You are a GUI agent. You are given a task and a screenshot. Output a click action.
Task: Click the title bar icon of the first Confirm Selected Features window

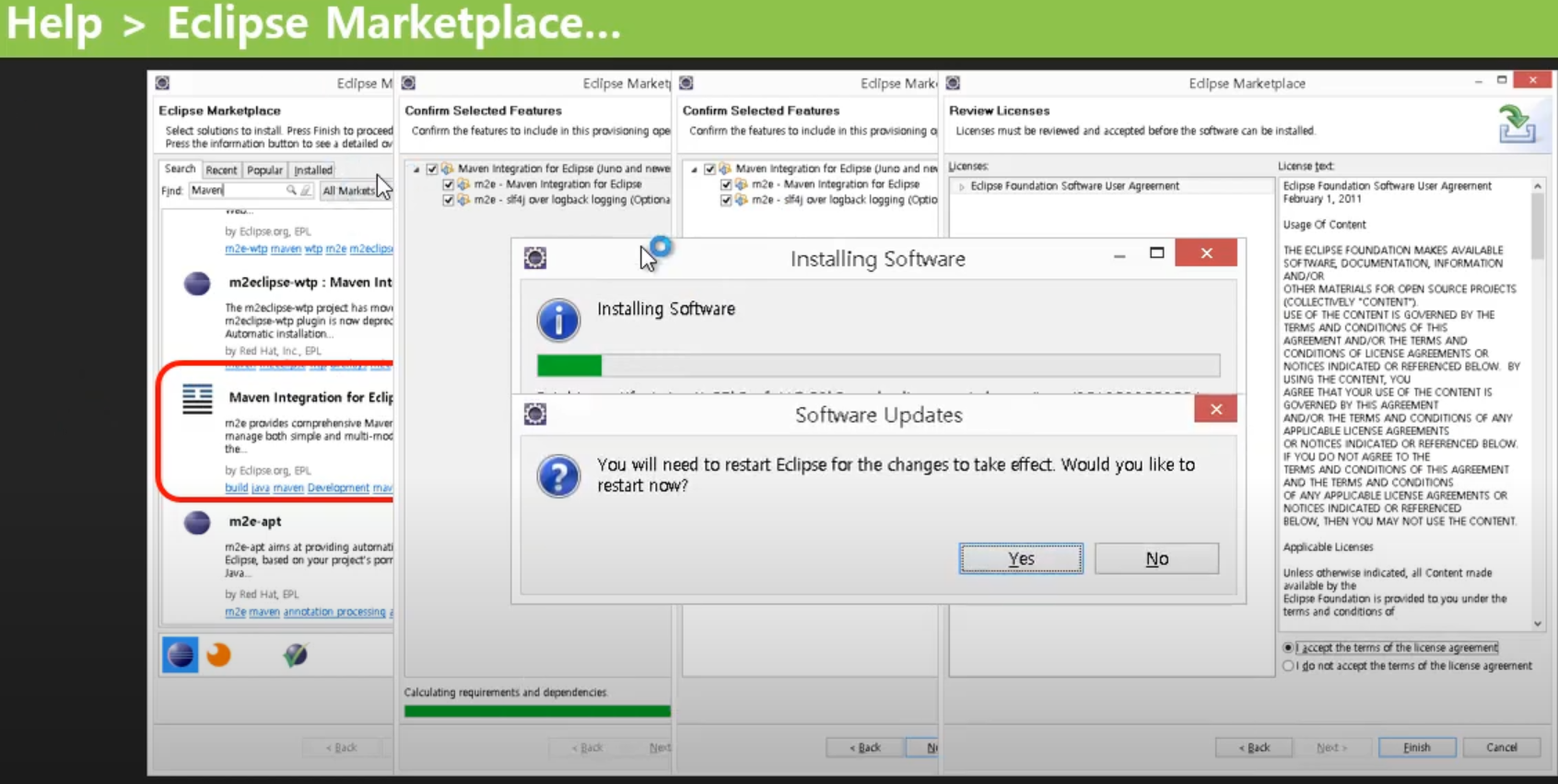click(408, 83)
